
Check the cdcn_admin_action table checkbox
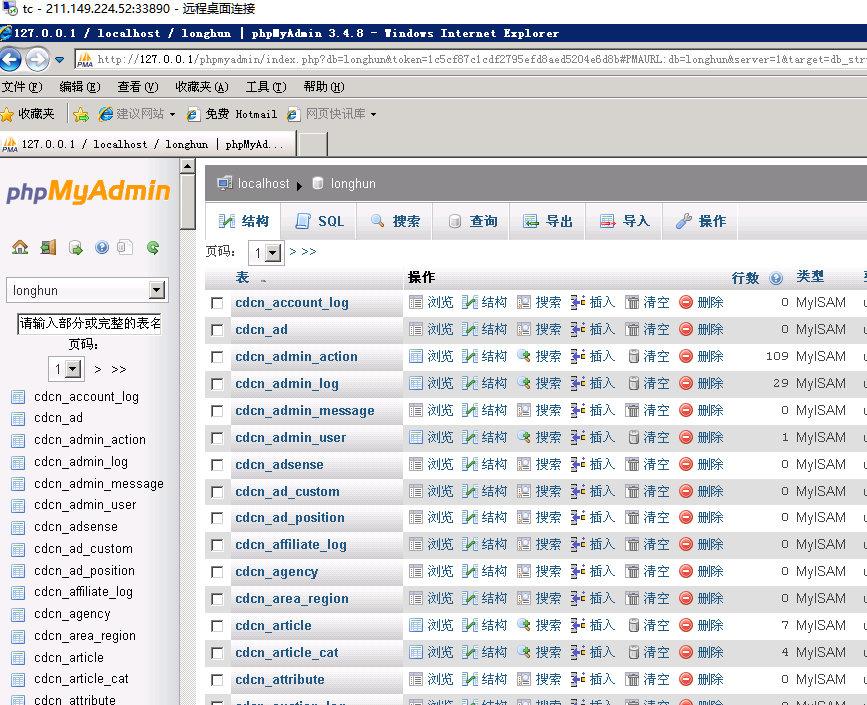[217, 357]
